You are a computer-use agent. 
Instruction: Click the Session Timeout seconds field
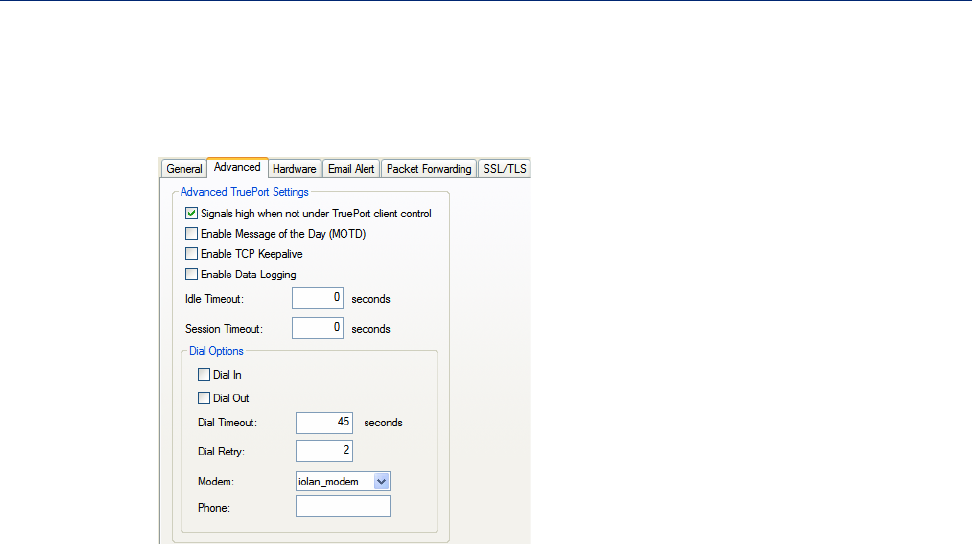click(x=318, y=328)
